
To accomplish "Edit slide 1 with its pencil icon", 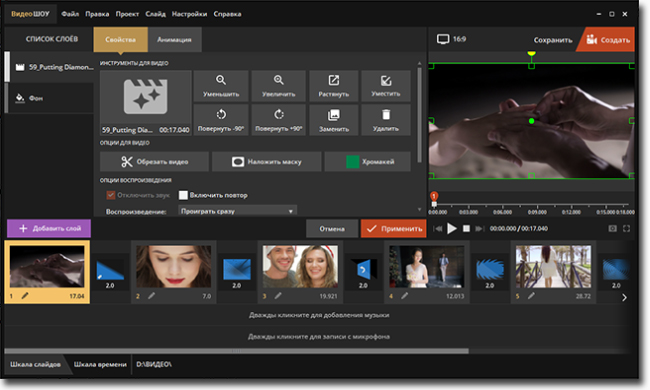I will (25, 296).
